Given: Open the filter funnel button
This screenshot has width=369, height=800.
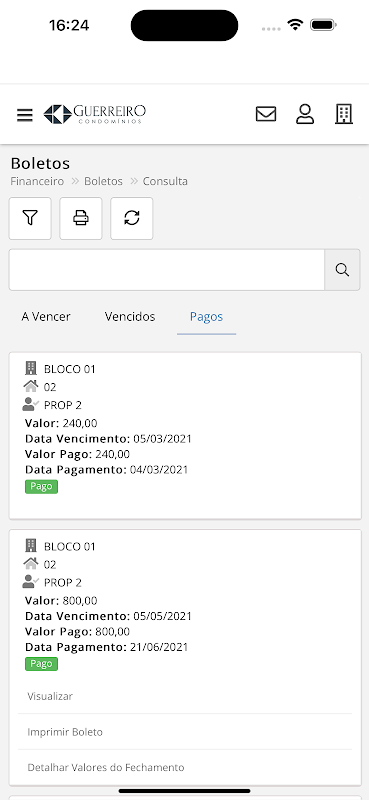Looking at the screenshot, I should [30, 218].
